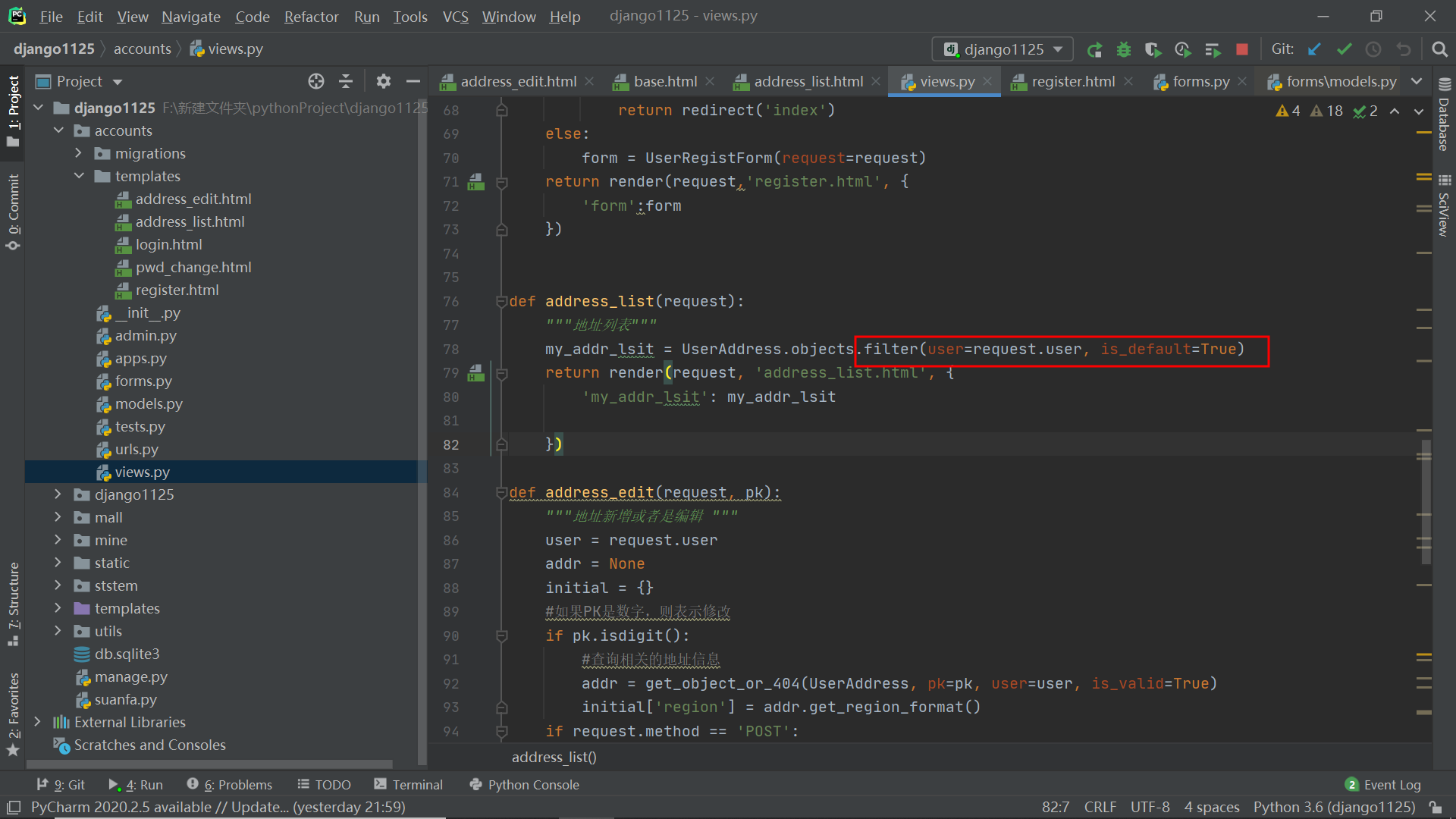Viewport: 1456px width, 819px height.
Task: Click the concurrency diagram run icon
Action: [x=1212, y=49]
